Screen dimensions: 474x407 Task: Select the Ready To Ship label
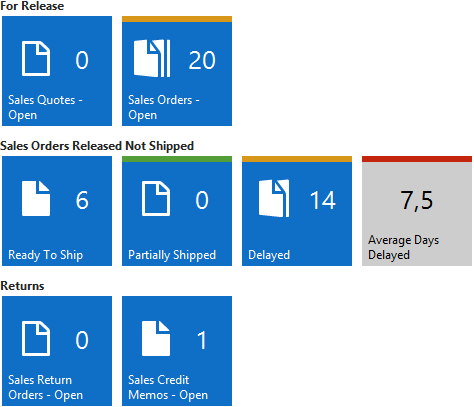coord(46,255)
